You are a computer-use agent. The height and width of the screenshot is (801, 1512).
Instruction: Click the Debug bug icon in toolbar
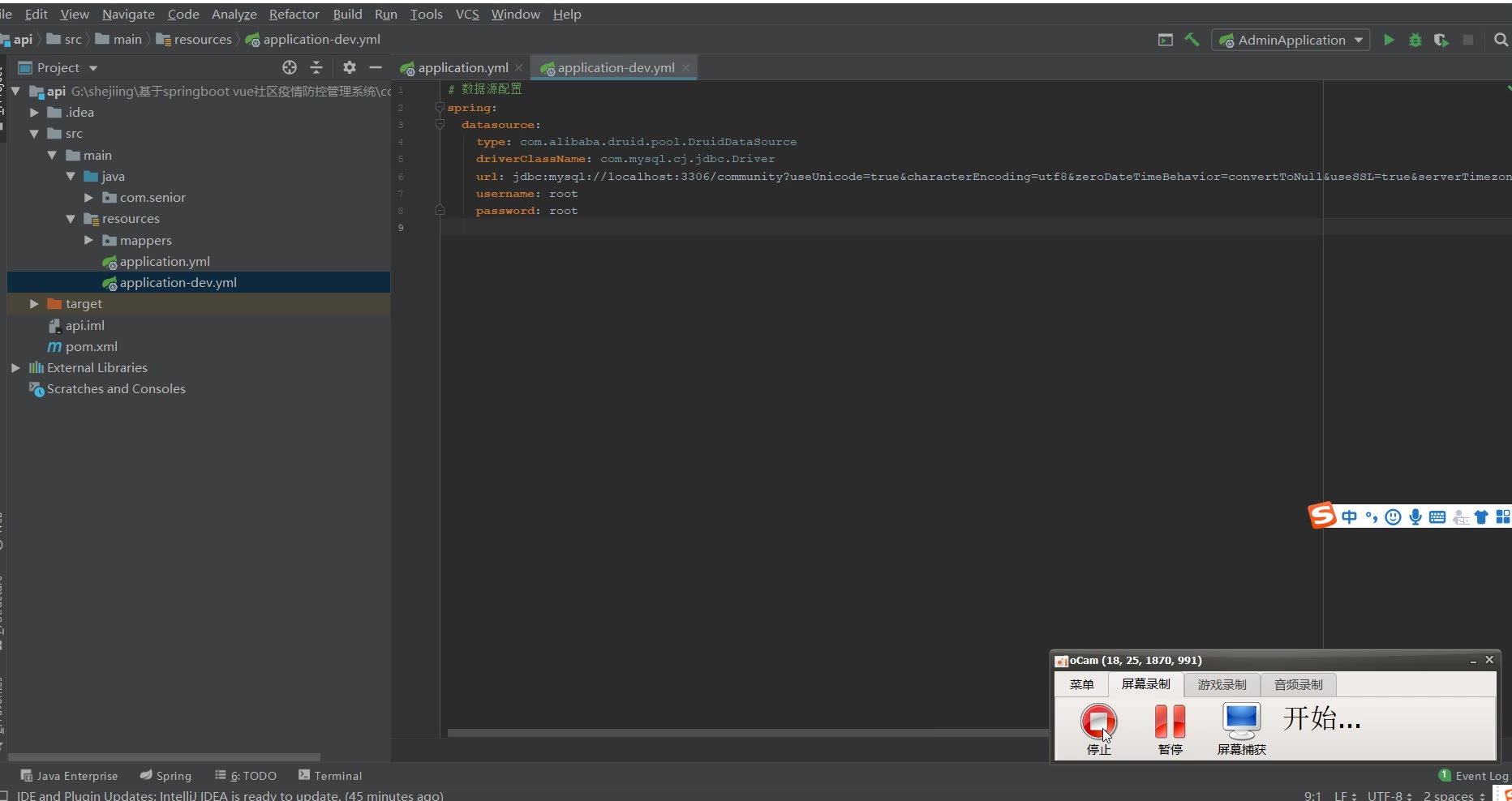1415,40
